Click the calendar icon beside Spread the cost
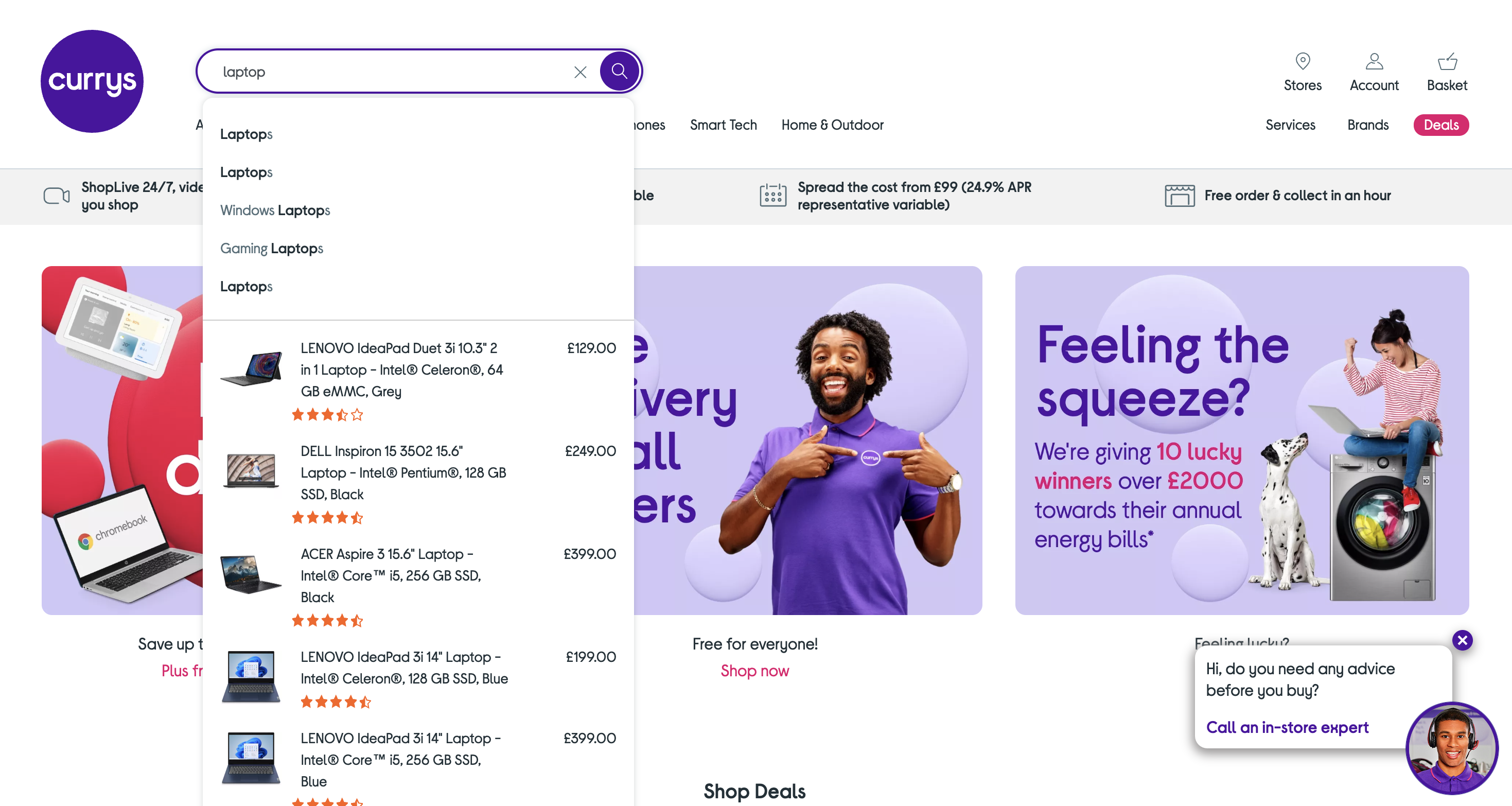The image size is (1512, 806). point(772,195)
